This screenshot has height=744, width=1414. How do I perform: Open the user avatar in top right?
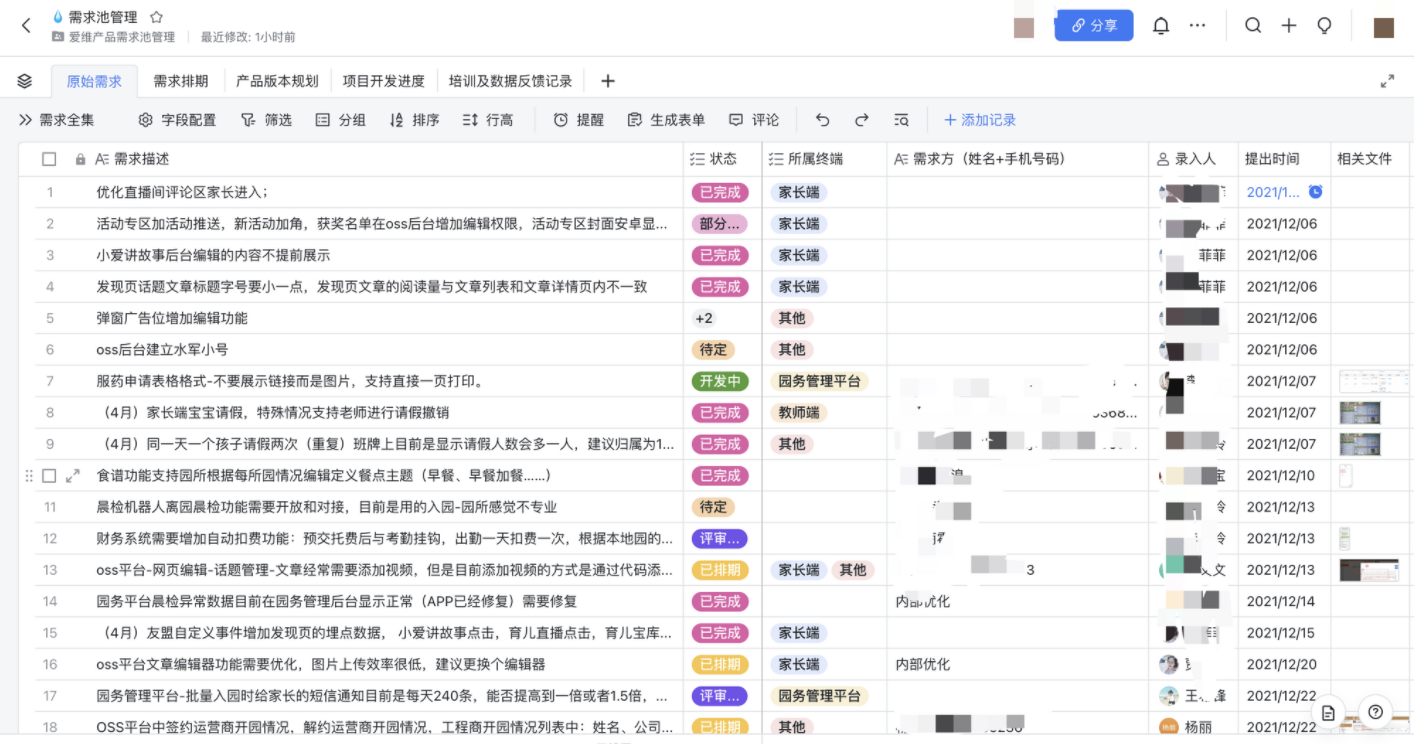(x=1384, y=27)
